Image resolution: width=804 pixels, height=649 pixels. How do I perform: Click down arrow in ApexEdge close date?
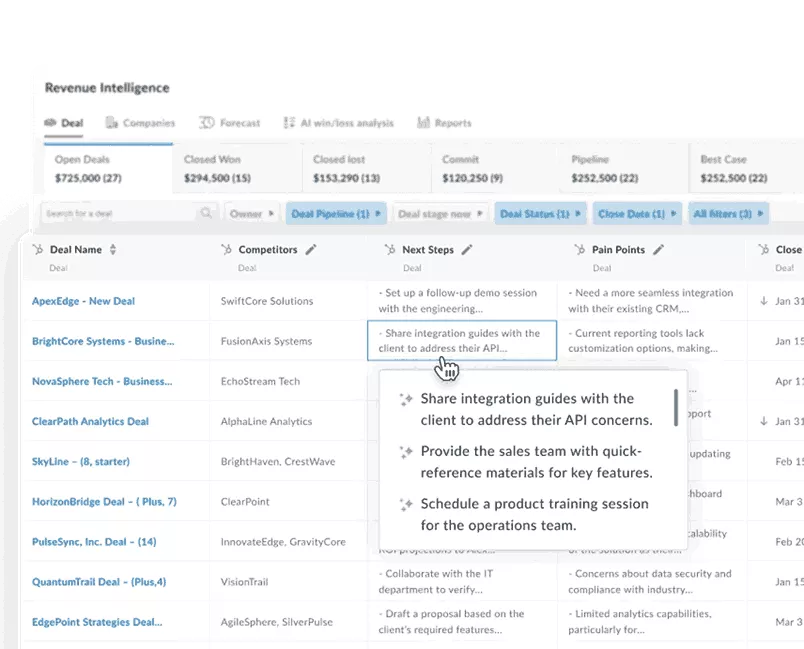click(x=764, y=301)
